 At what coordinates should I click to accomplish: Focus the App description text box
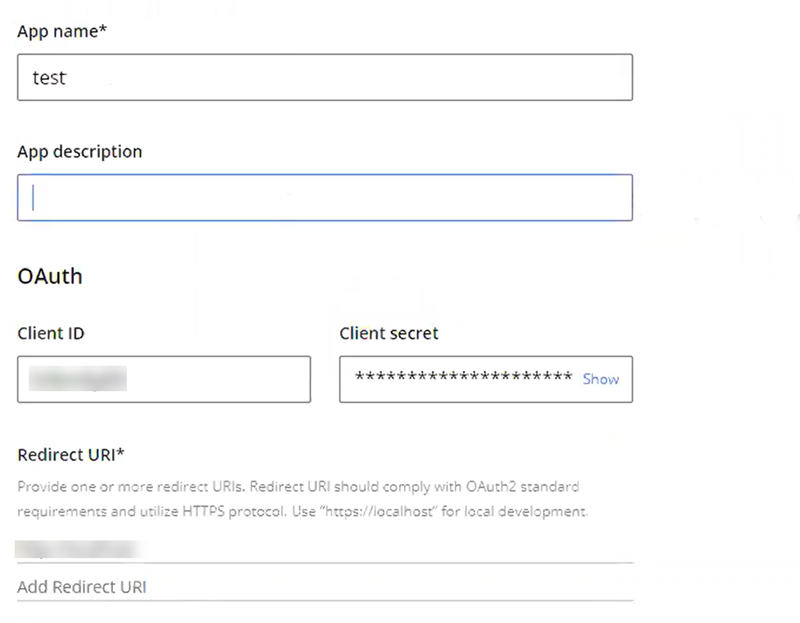[324, 198]
